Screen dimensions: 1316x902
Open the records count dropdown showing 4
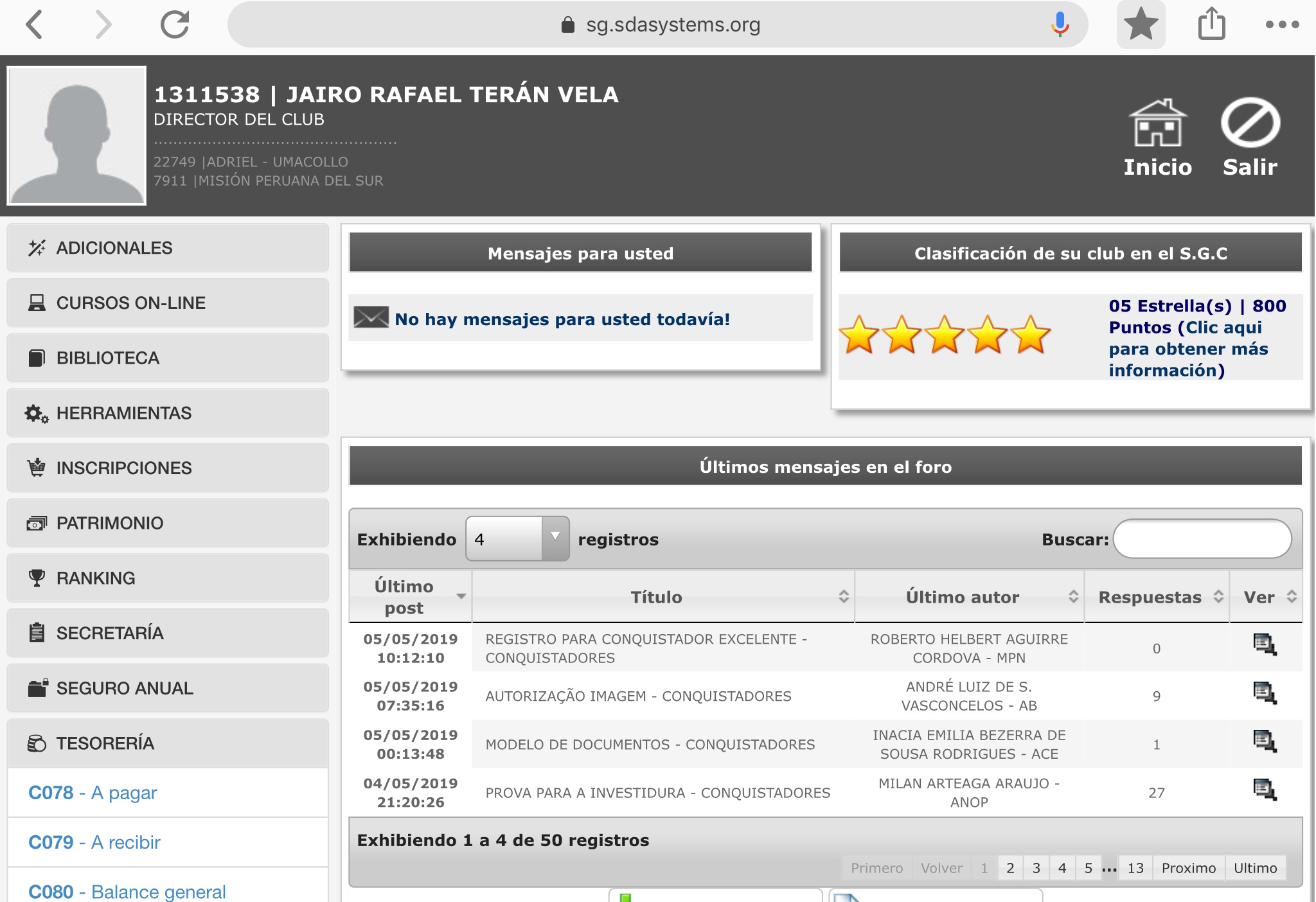pos(517,538)
